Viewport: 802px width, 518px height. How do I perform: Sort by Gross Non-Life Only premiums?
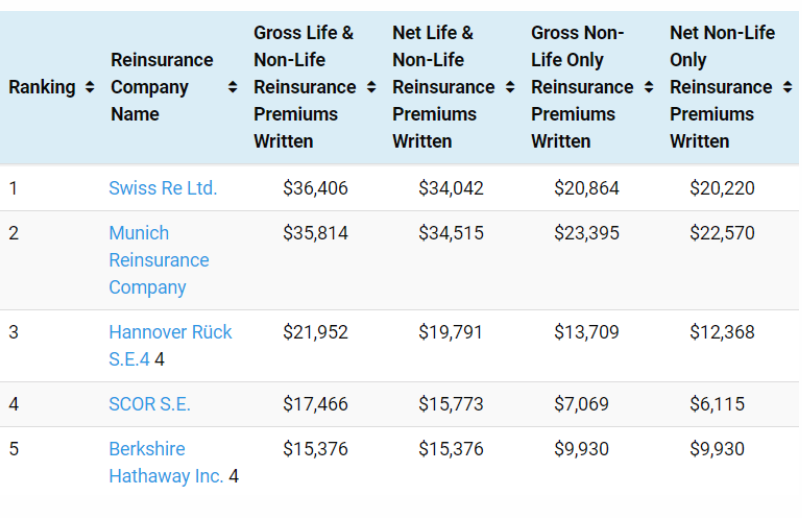click(649, 88)
